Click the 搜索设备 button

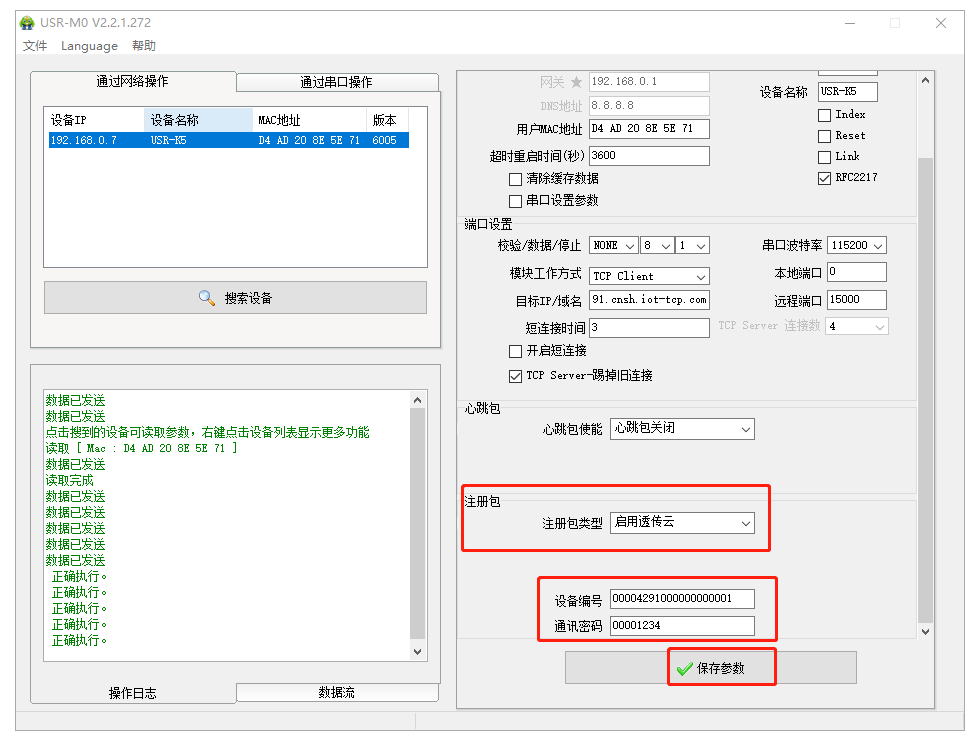click(x=235, y=298)
